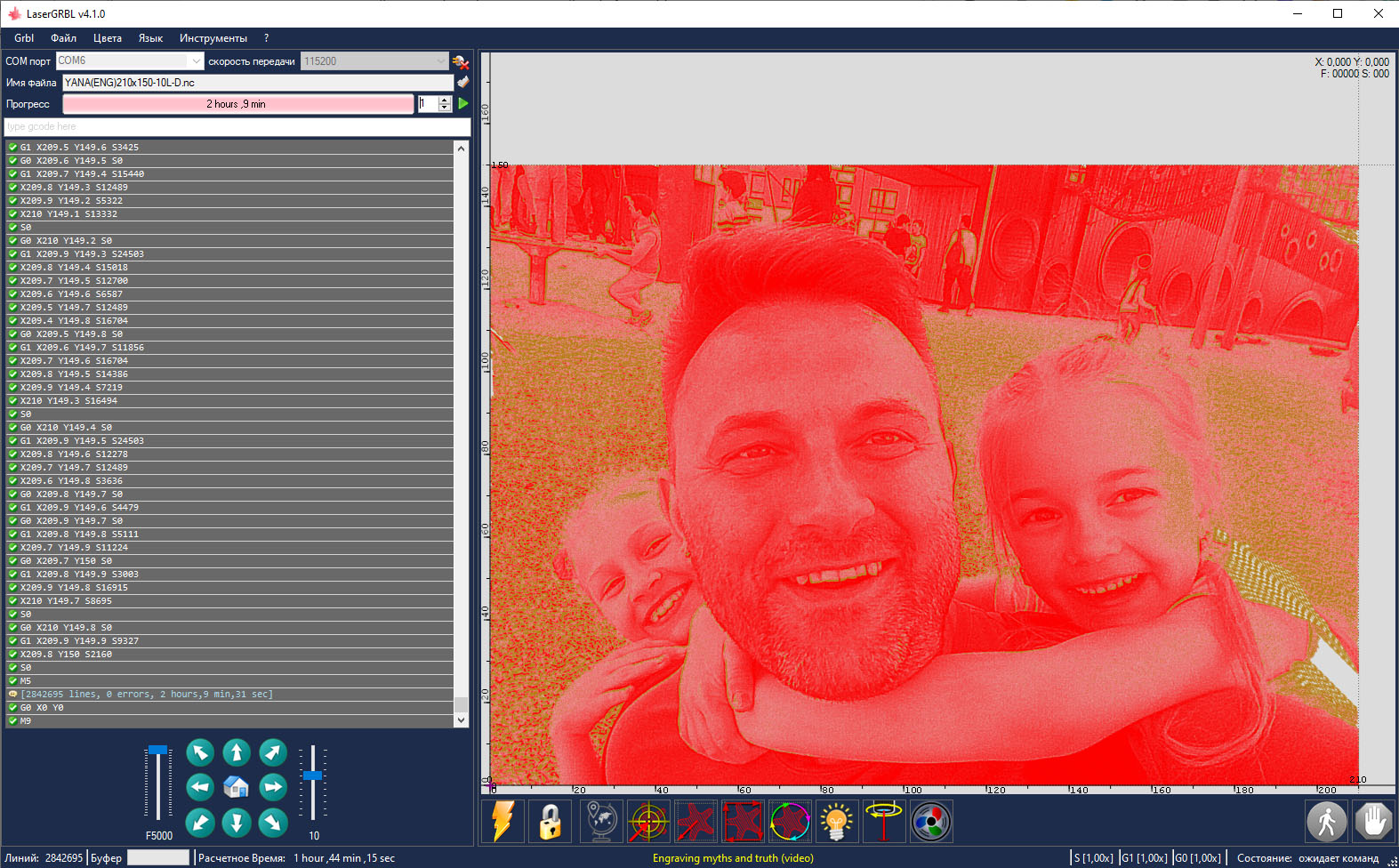1399x868 pixels.
Task: Open the Цвета menu
Action: pos(108,38)
